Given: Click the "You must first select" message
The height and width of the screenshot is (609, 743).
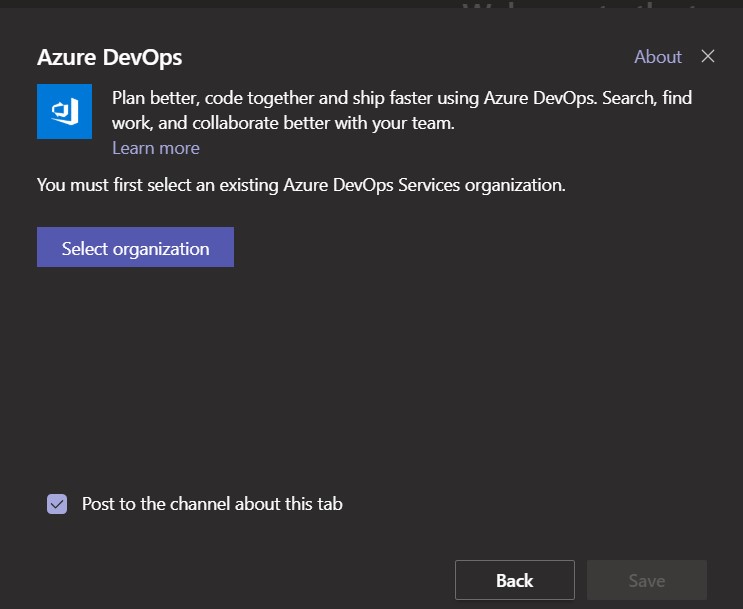Looking at the screenshot, I should pyautogui.click(x=301, y=185).
